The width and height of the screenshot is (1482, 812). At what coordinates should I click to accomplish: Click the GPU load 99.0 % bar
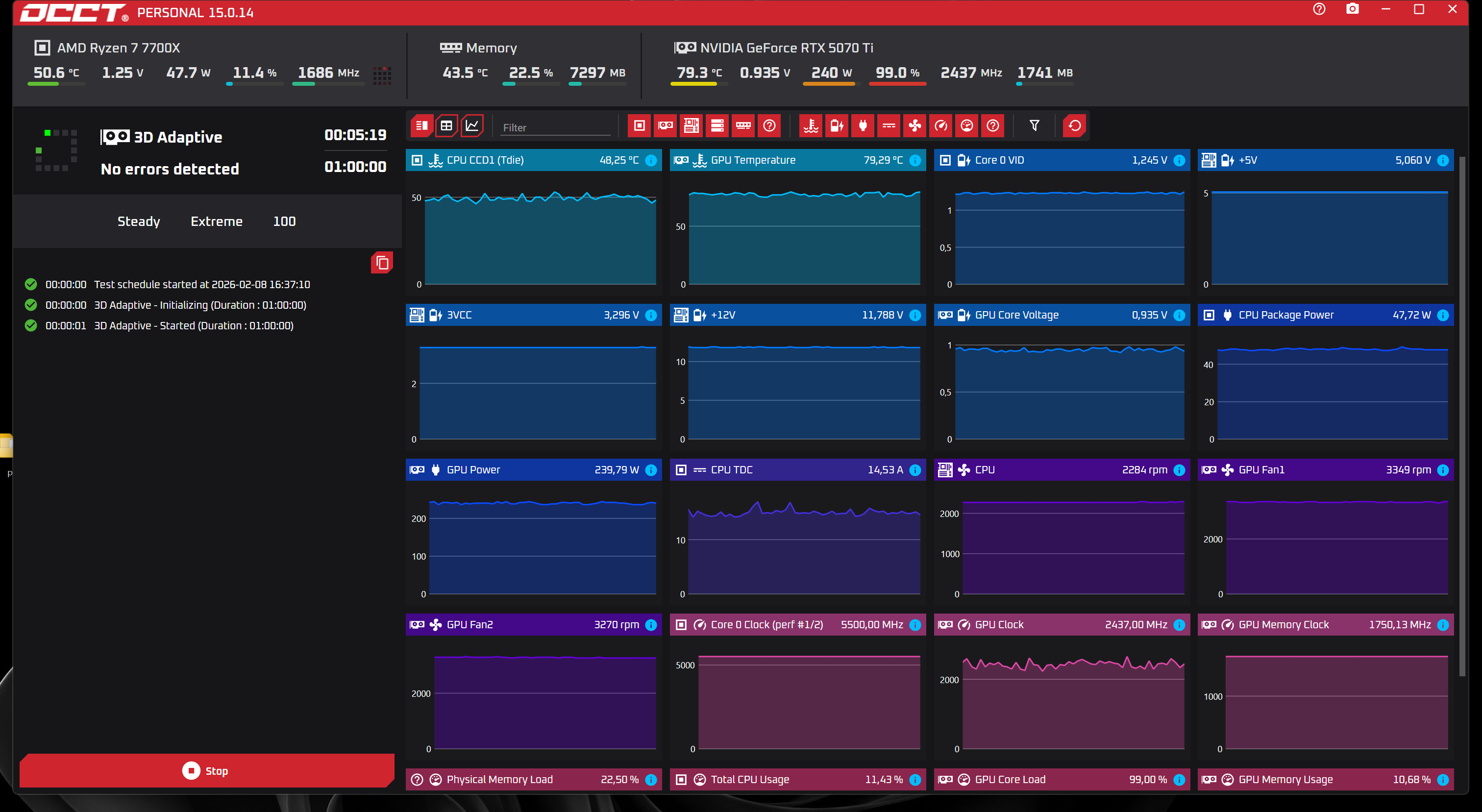(897, 84)
